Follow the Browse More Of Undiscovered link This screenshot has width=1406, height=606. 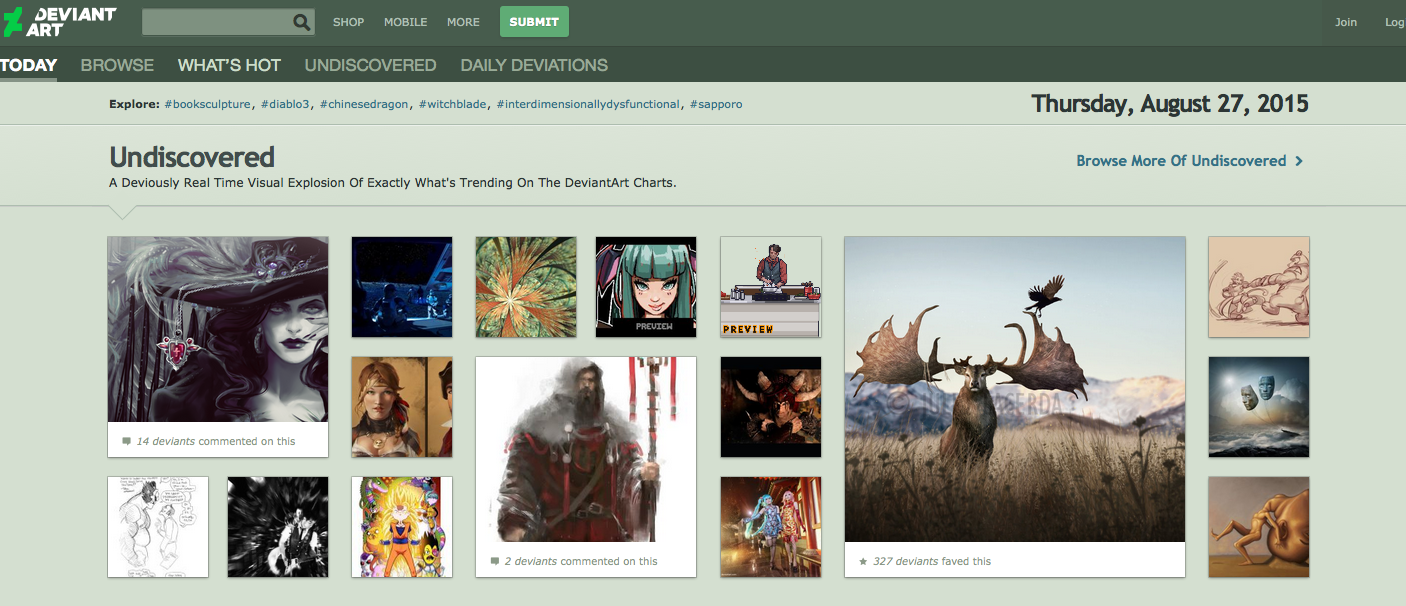pyautogui.click(x=1180, y=161)
